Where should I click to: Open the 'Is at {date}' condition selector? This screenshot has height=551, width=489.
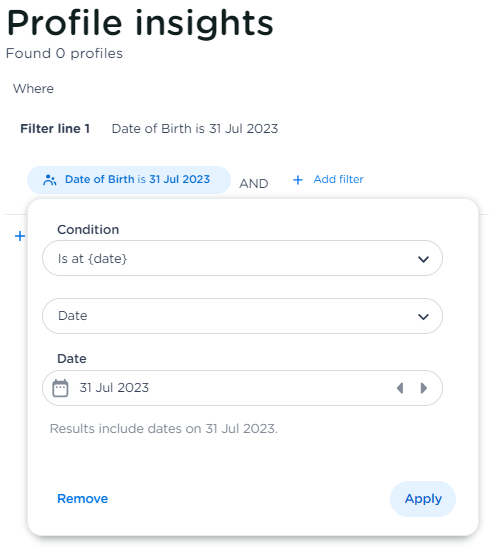pos(242,258)
